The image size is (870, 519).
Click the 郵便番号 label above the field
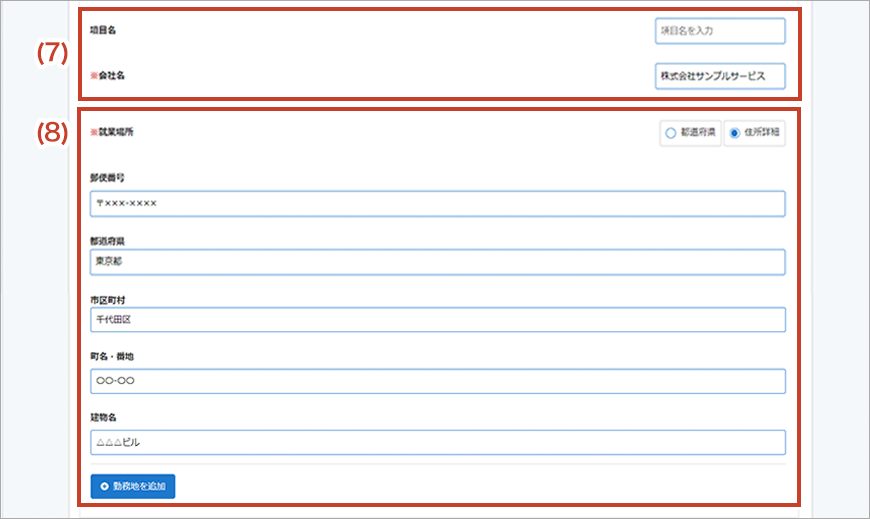click(107, 177)
